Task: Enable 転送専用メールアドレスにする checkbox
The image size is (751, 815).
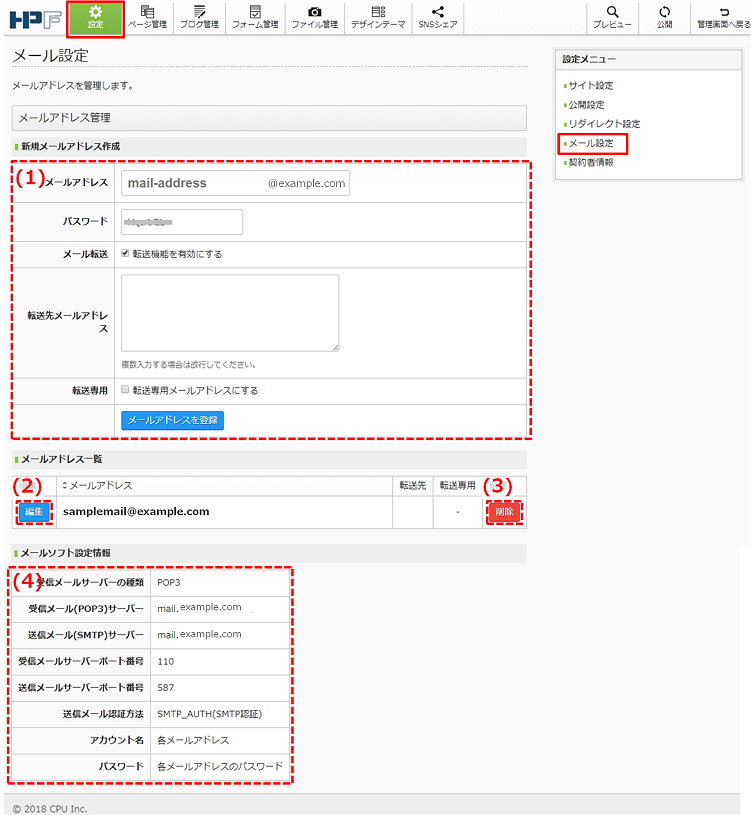Action: (x=125, y=390)
